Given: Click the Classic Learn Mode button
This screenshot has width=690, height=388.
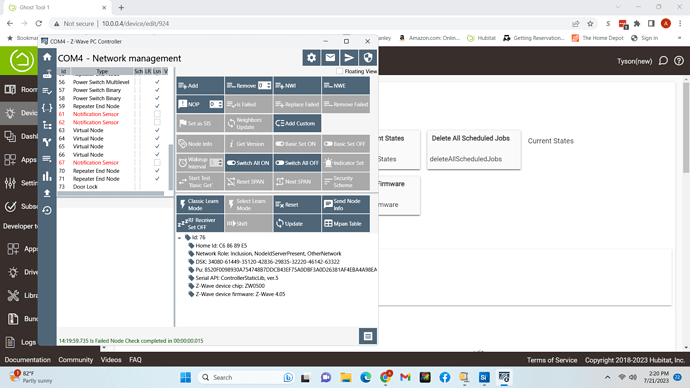Looking at the screenshot, I should pyautogui.click(x=200, y=205).
